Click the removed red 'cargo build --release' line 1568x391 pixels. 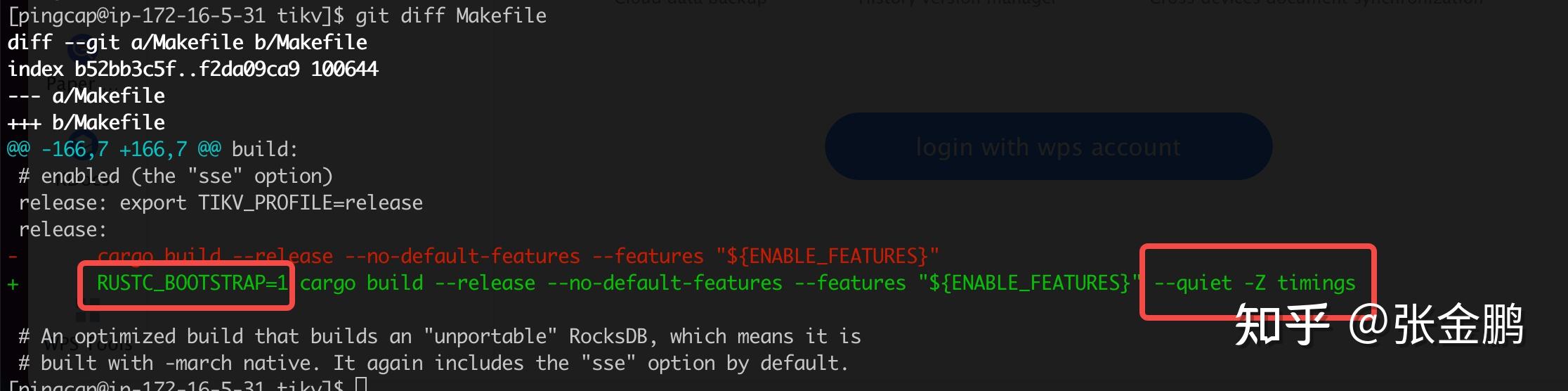click(x=518, y=256)
